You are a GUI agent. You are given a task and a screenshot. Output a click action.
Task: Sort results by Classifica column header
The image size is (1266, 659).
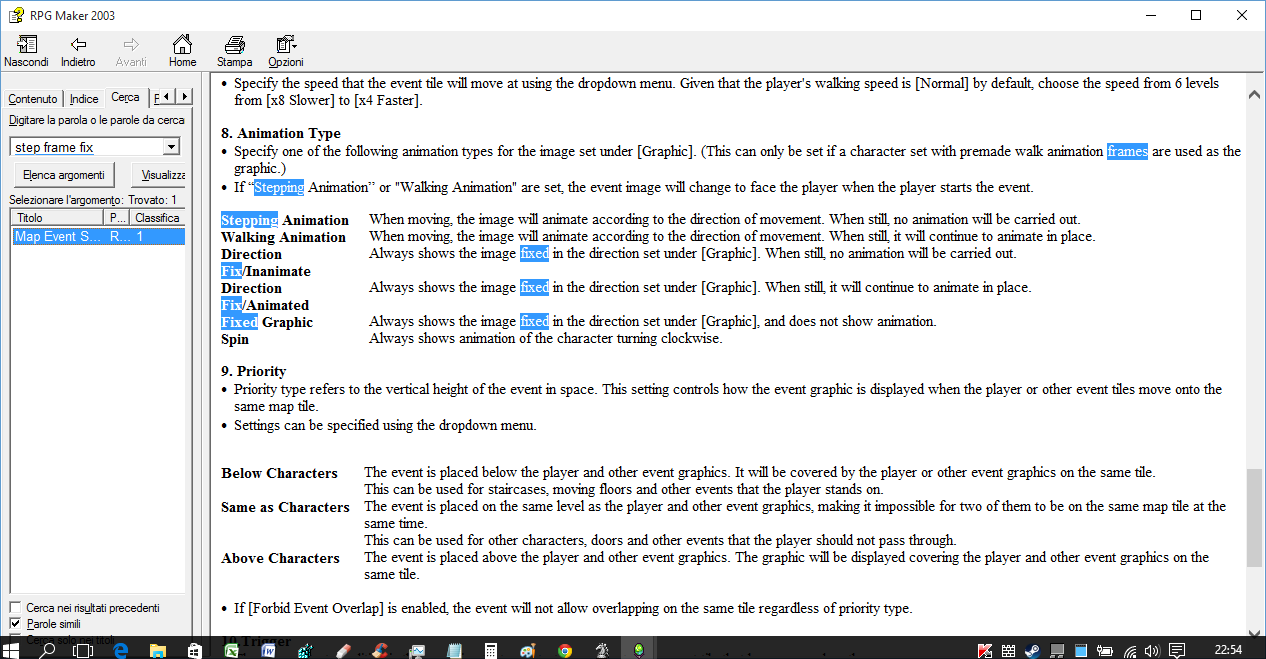coord(157,217)
